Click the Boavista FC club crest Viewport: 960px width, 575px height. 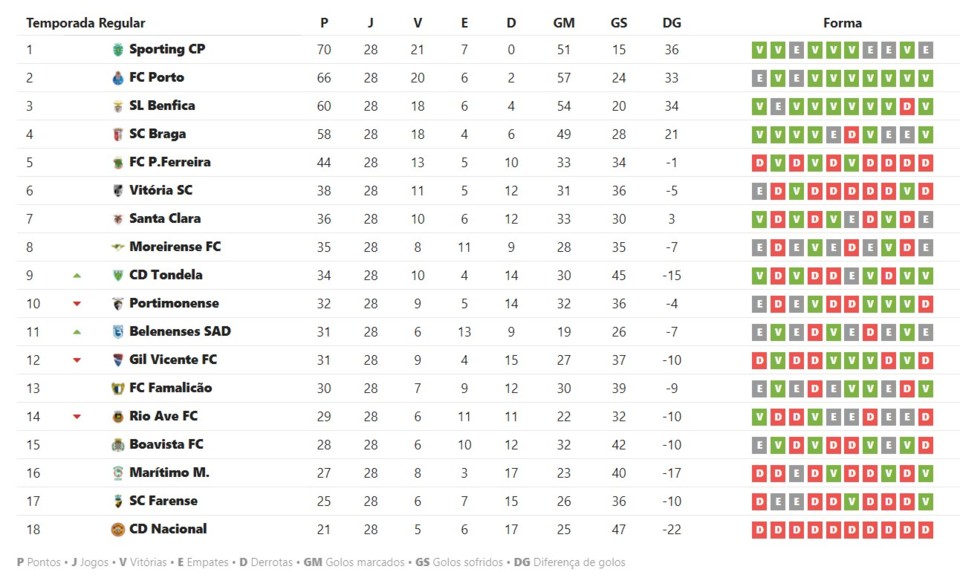(118, 445)
